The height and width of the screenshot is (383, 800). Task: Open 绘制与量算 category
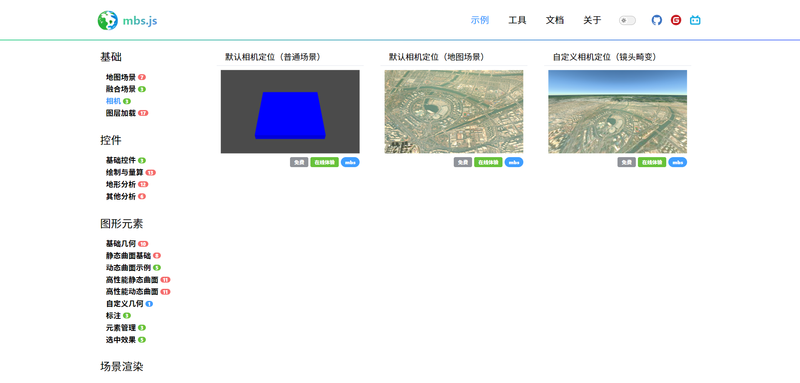point(124,172)
